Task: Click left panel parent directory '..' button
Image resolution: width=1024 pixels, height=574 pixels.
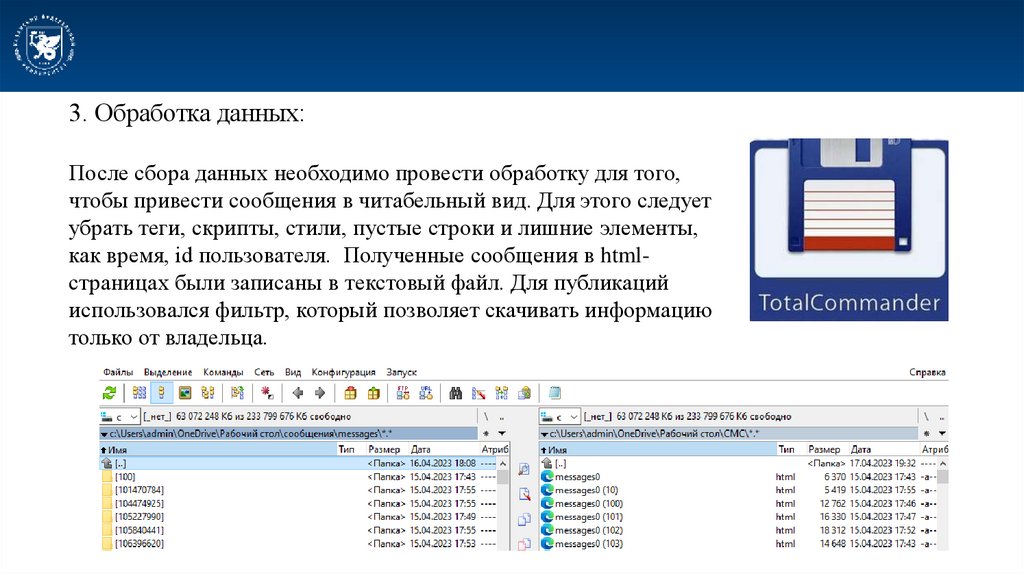Action: 502,417
